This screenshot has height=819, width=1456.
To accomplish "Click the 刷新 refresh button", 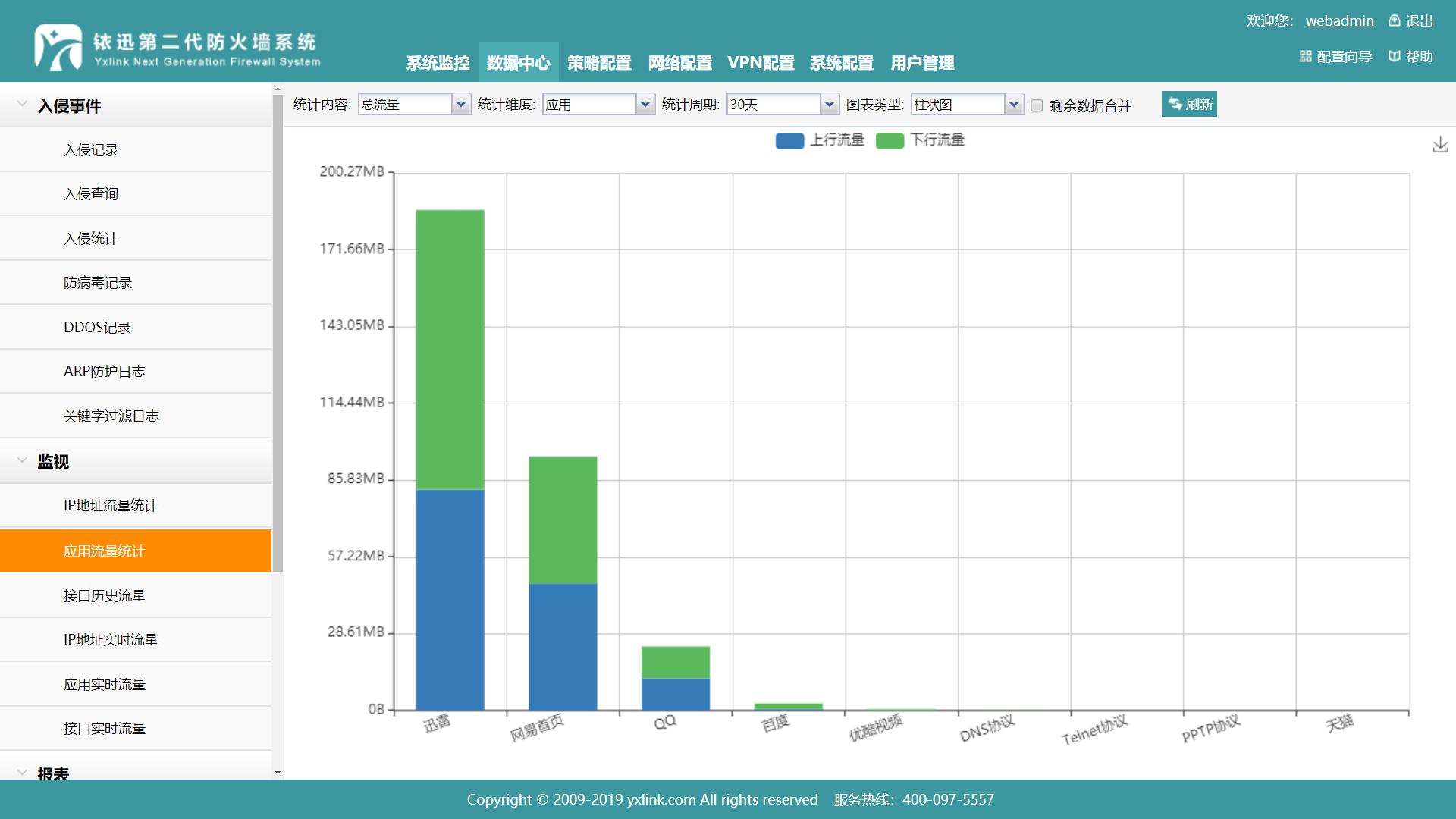I will [x=1189, y=104].
